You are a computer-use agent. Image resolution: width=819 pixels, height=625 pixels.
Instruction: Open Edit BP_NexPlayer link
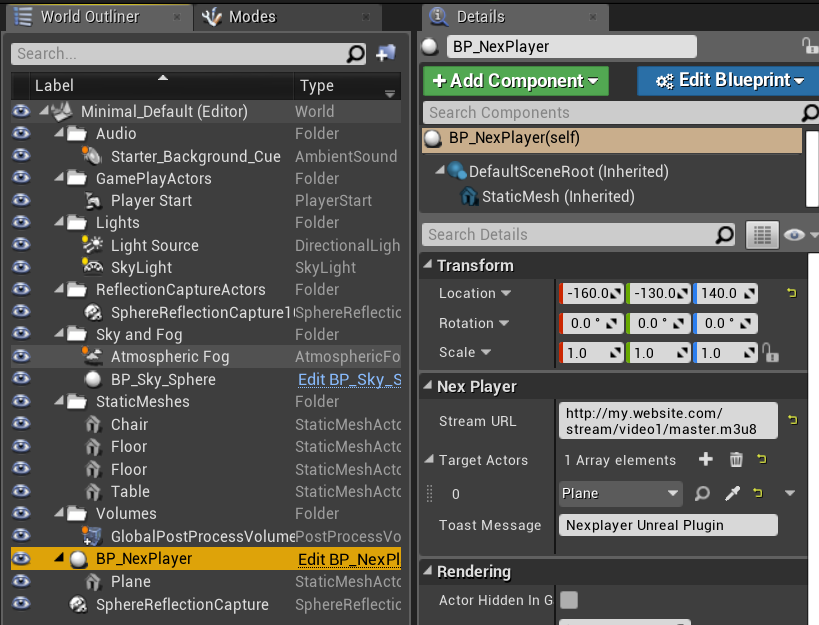click(349, 559)
